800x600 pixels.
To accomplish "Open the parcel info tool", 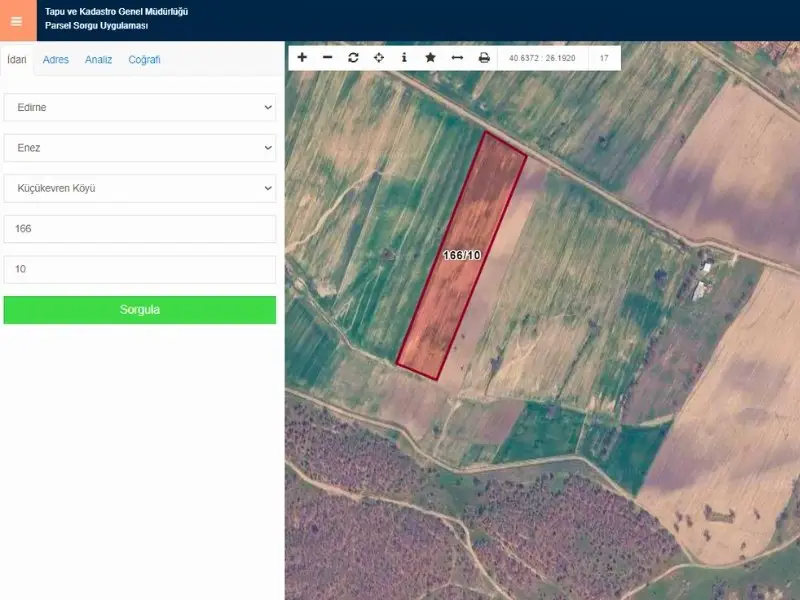I will point(404,58).
